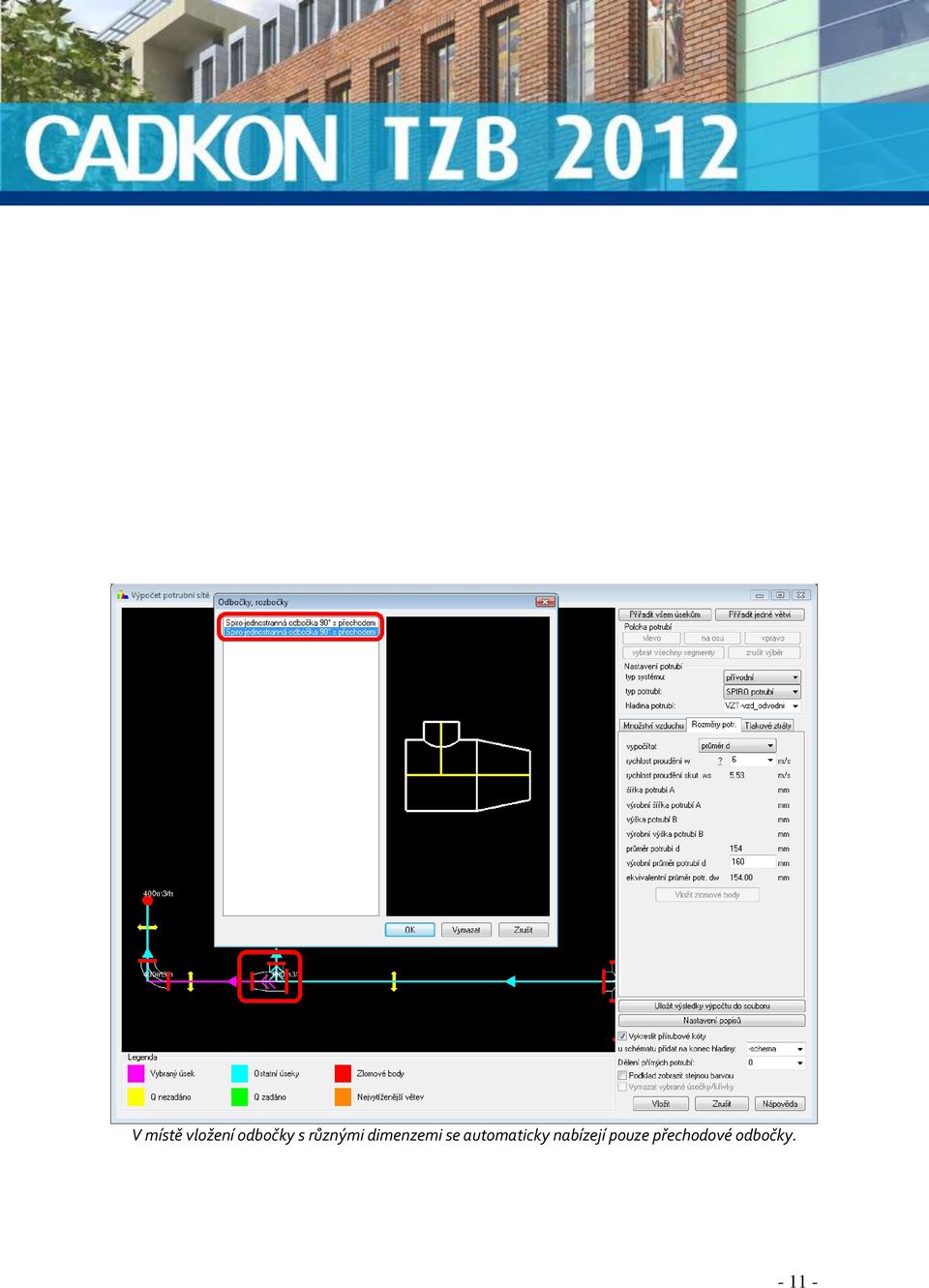Click zrušit výběr button
The image size is (929, 1288).
[x=764, y=653]
